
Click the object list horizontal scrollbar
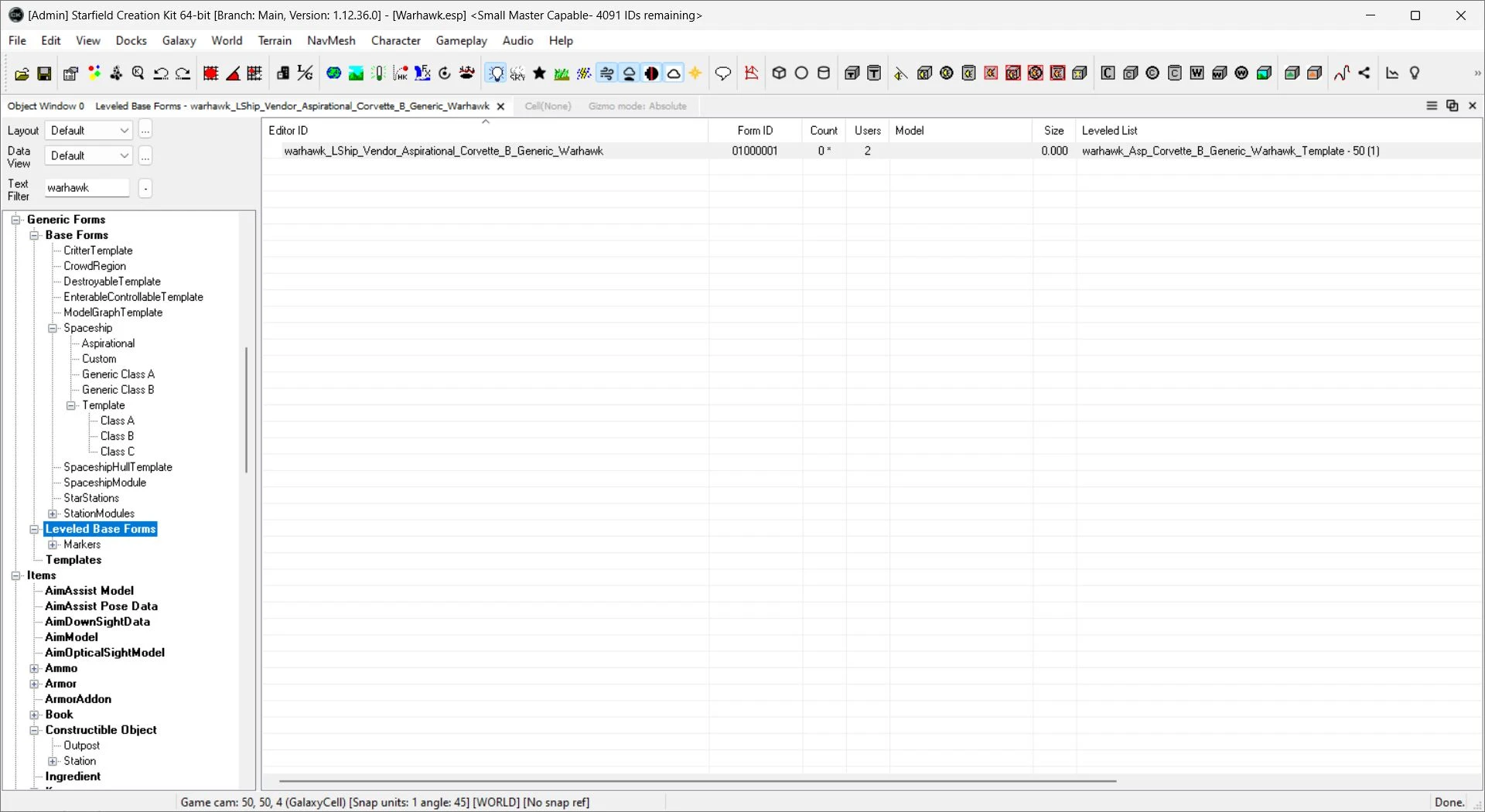click(698, 782)
